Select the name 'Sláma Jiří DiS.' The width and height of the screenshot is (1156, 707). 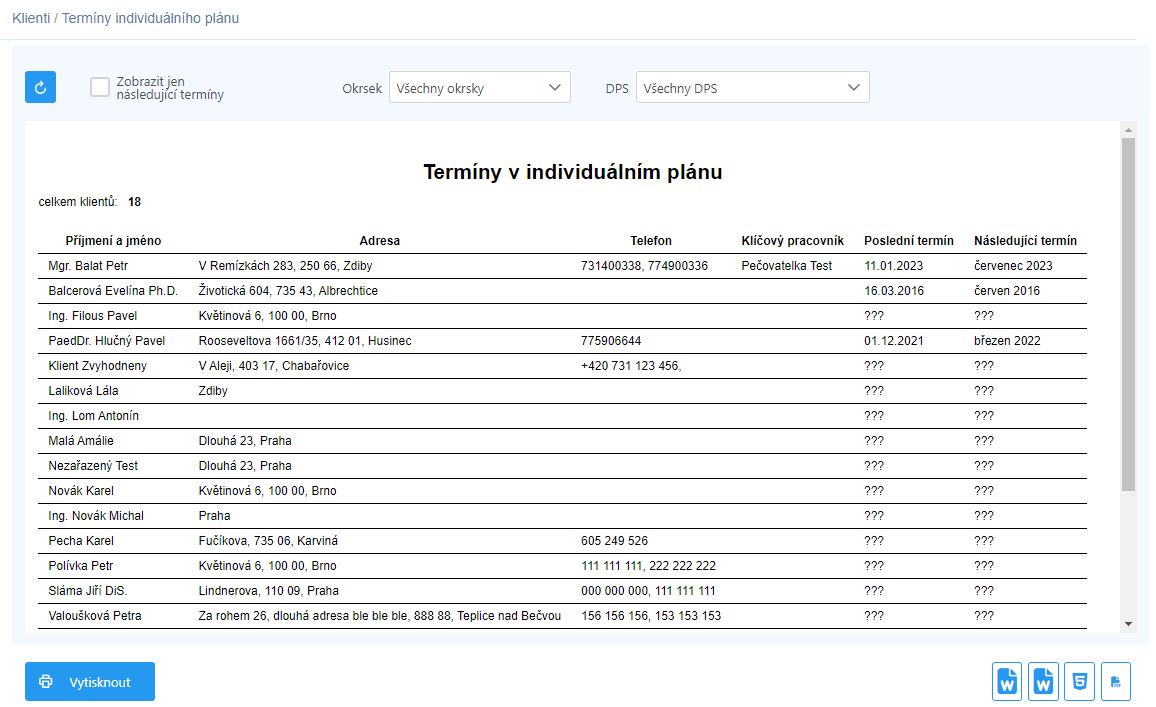tap(88, 591)
